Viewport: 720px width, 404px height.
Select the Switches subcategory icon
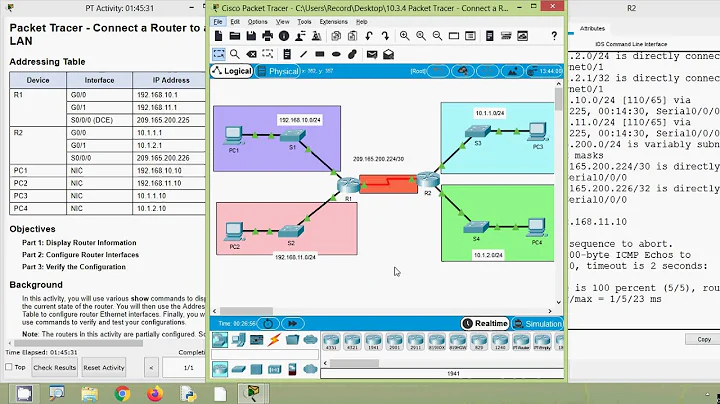[238, 369]
